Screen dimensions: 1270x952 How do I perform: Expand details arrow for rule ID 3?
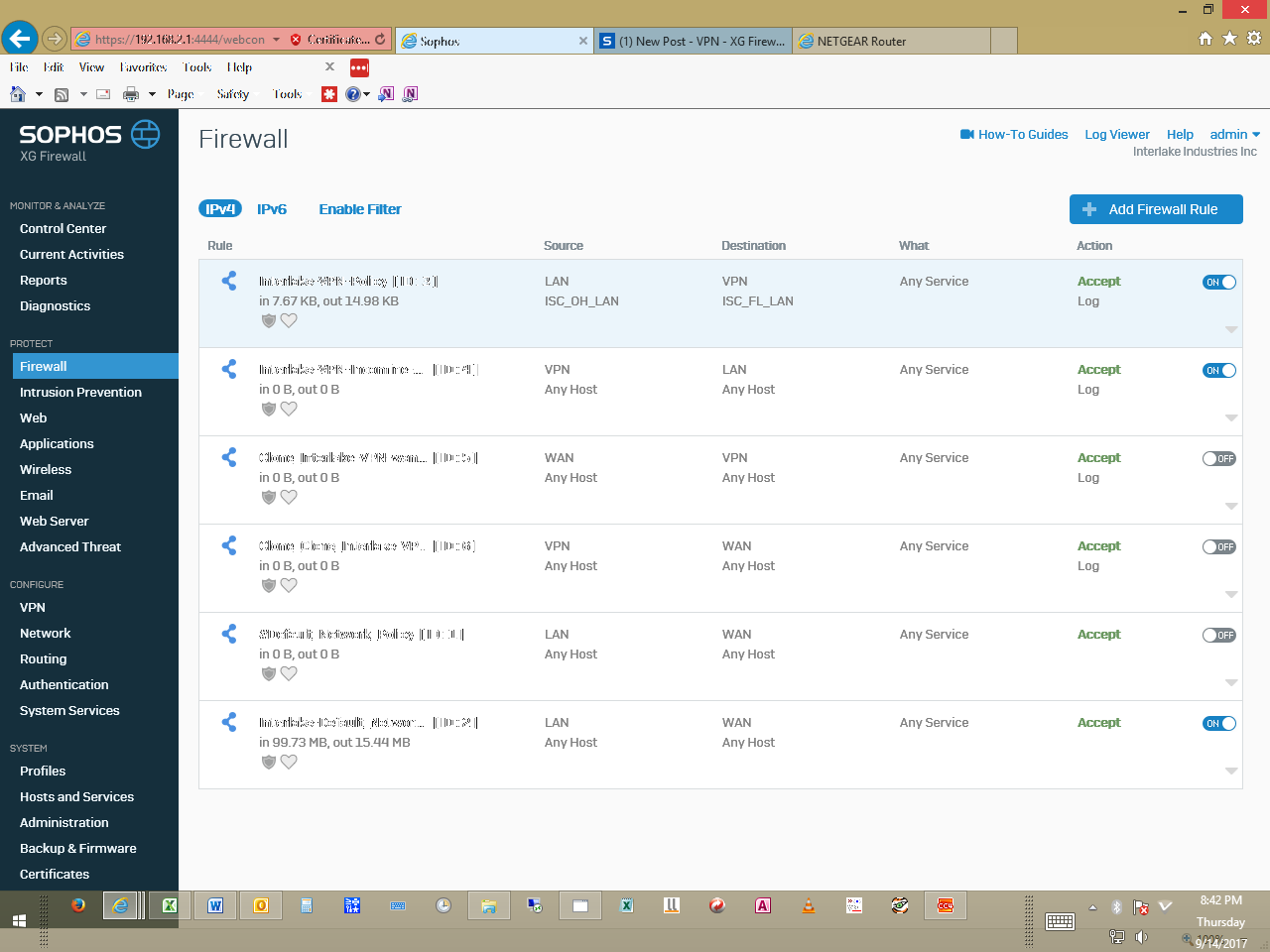coord(1231,329)
